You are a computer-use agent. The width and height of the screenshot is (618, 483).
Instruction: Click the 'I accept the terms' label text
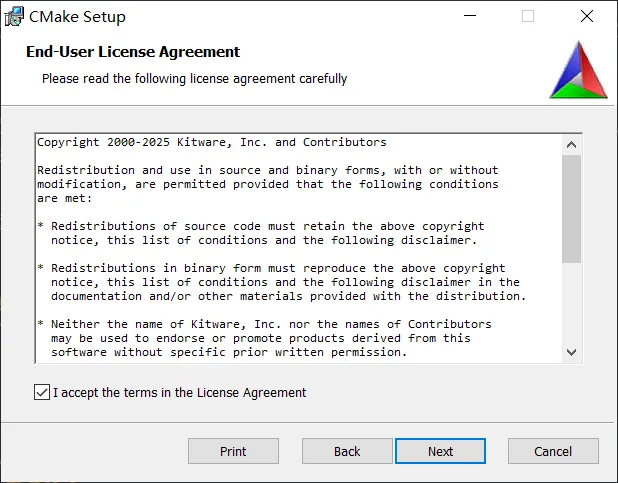pyautogui.click(x=179, y=393)
